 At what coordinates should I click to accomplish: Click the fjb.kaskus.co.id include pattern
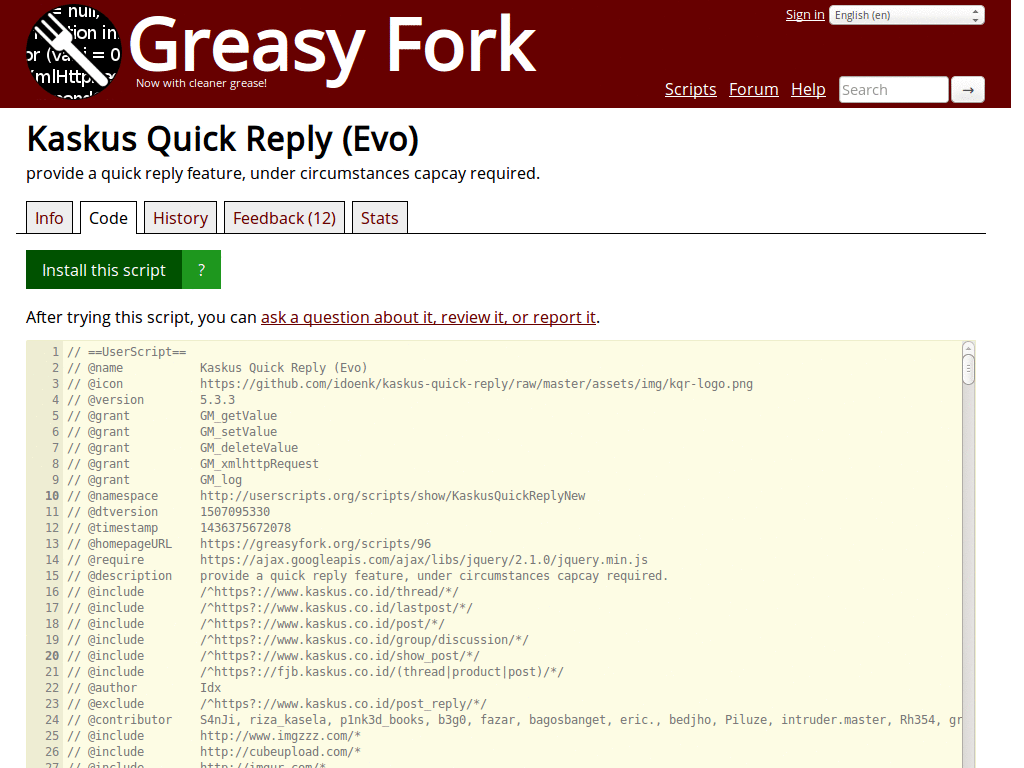click(382, 672)
